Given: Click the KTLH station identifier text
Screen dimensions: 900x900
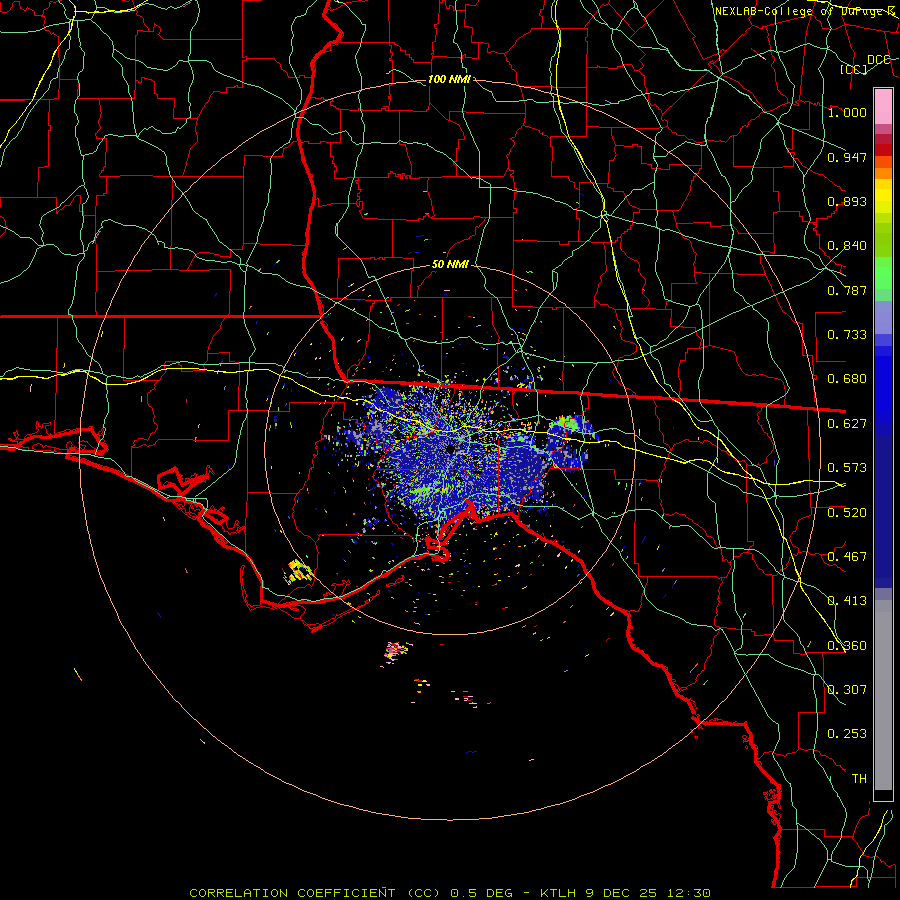Looking at the screenshot, I should coord(558,893).
